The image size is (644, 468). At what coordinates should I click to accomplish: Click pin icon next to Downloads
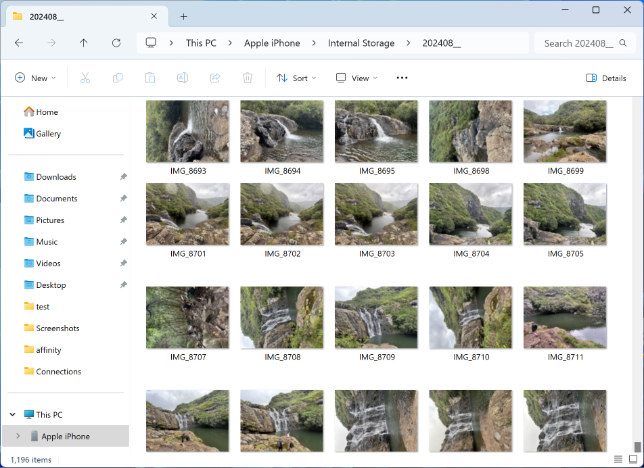pyautogui.click(x=123, y=177)
